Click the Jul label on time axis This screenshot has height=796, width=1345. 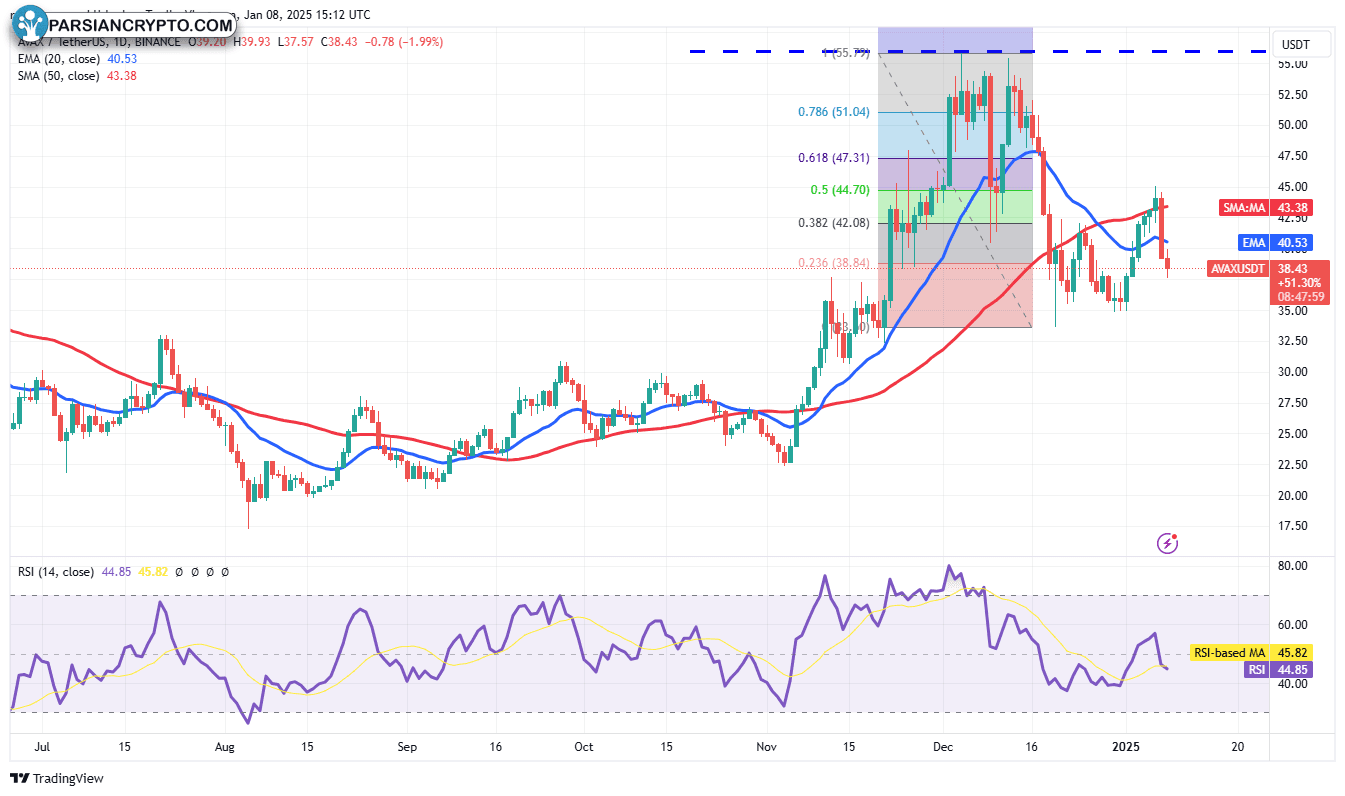tap(43, 747)
